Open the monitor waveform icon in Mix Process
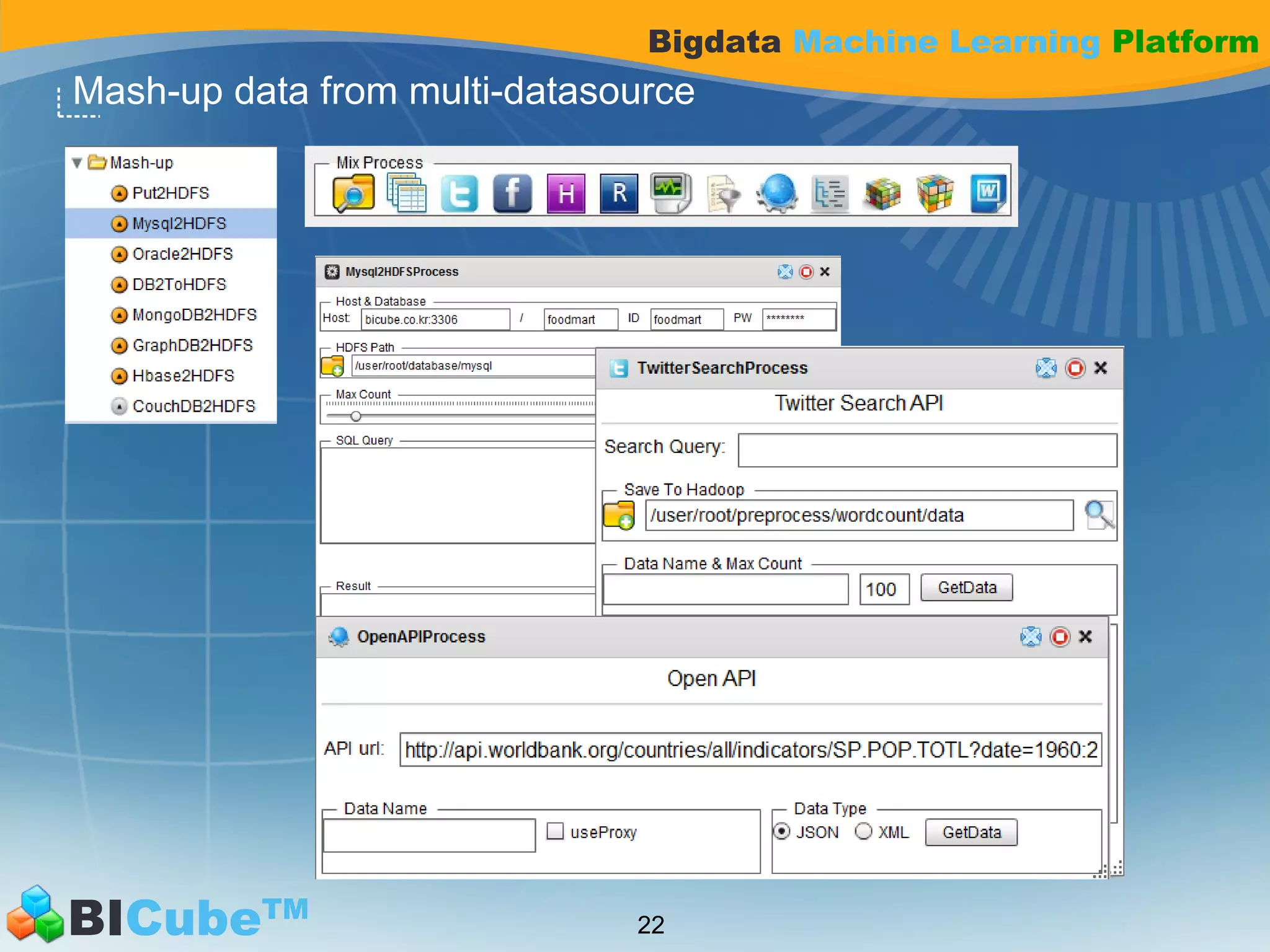This screenshot has height=952, width=1270. point(671,193)
